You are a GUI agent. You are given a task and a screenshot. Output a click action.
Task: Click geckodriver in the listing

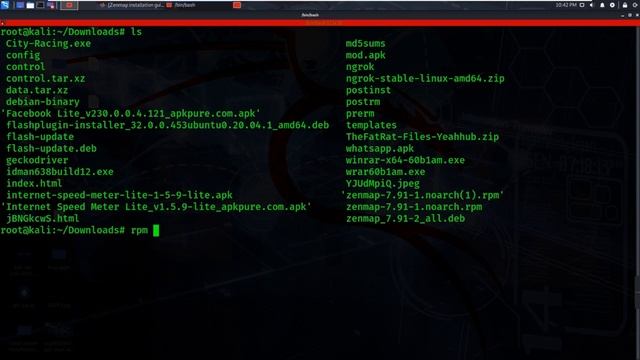pyautogui.click(x=37, y=160)
